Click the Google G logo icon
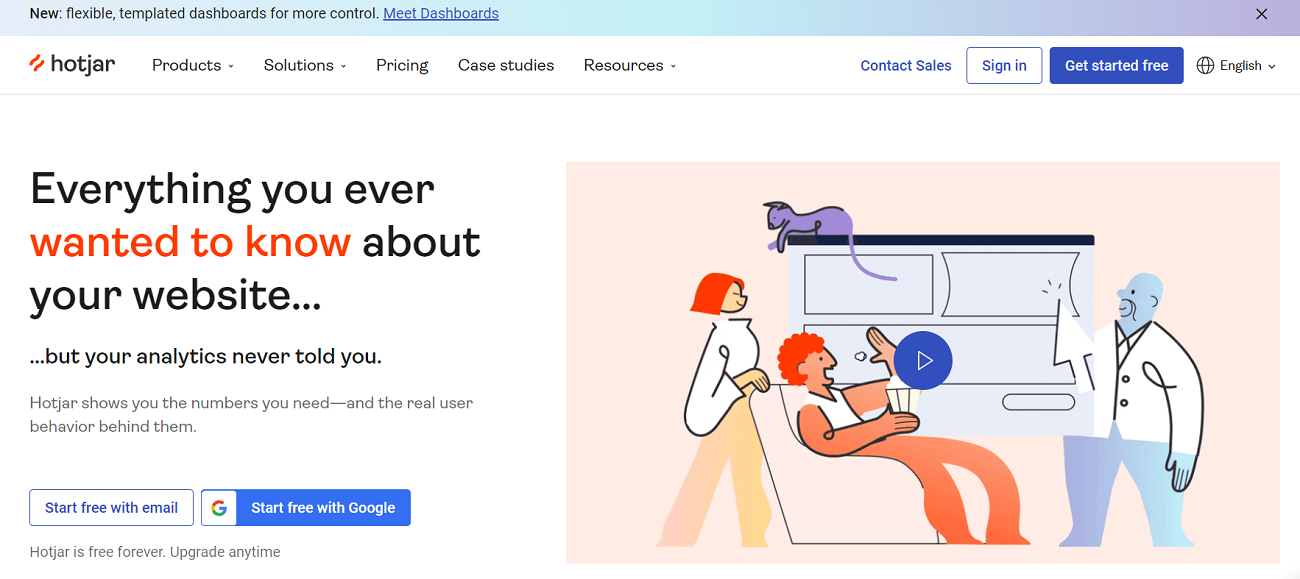The height and width of the screenshot is (579, 1300). coord(219,508)
